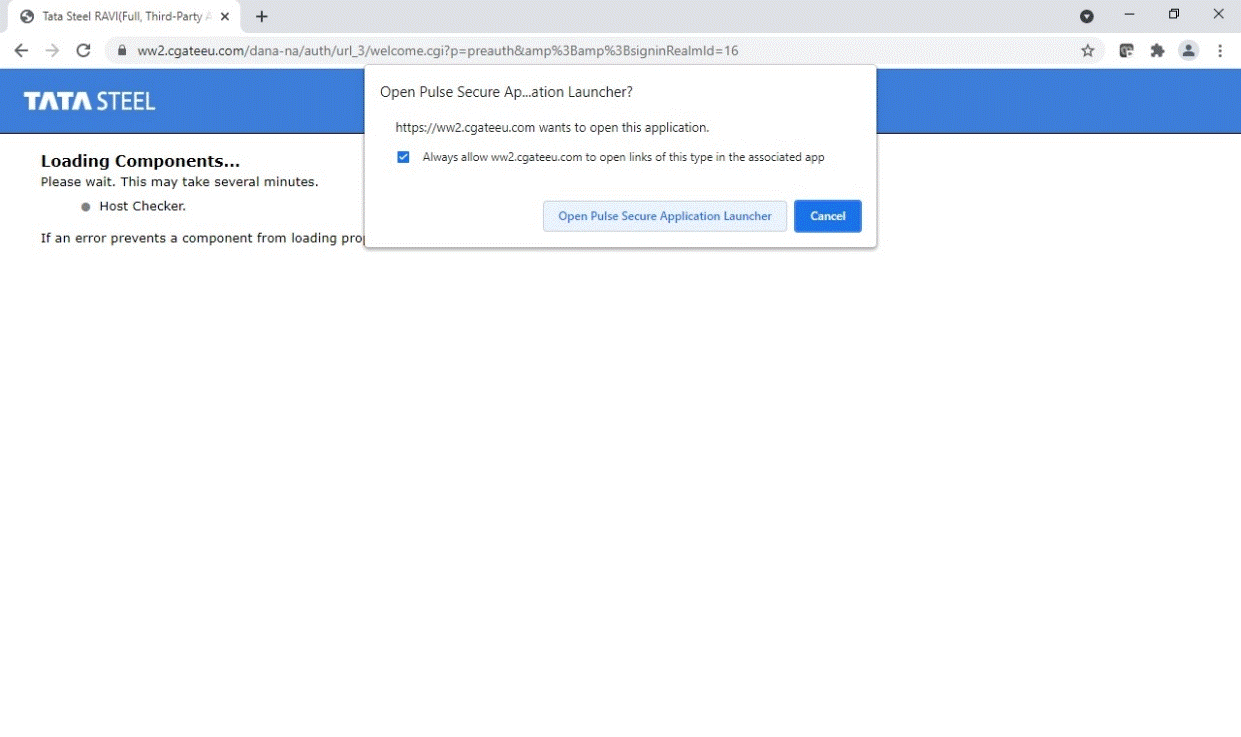Click Open Pulse Secure Application Launcher button
This screenshot has height=737, width=1241.
pyautogui.click(x=665, y=216)
